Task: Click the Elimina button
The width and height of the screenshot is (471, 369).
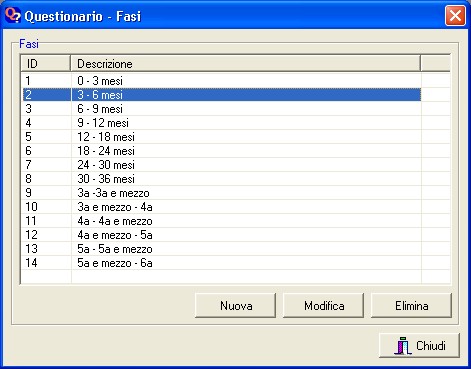Action: point(412,305)
